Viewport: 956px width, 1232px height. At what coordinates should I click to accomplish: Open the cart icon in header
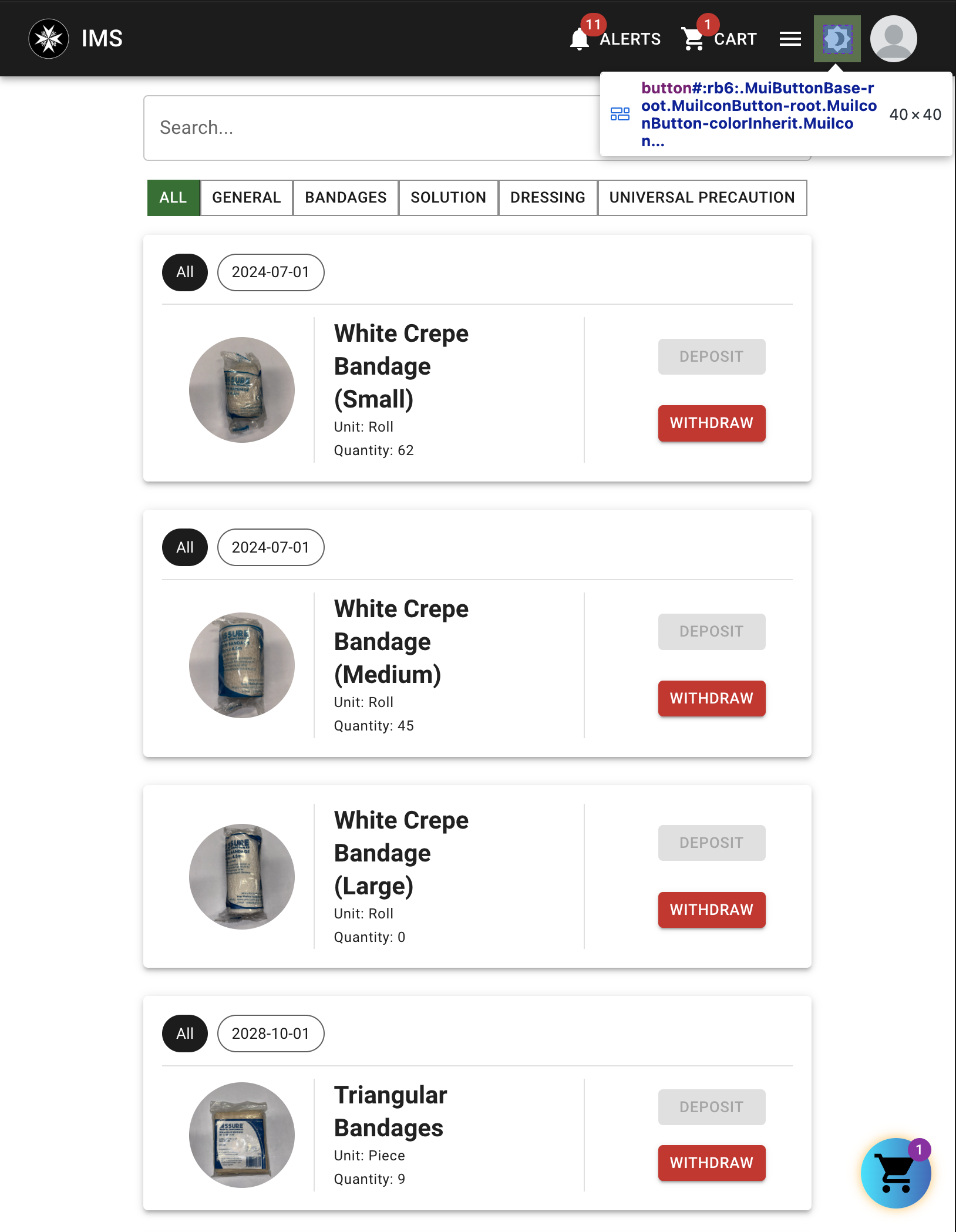pos(694,39)
